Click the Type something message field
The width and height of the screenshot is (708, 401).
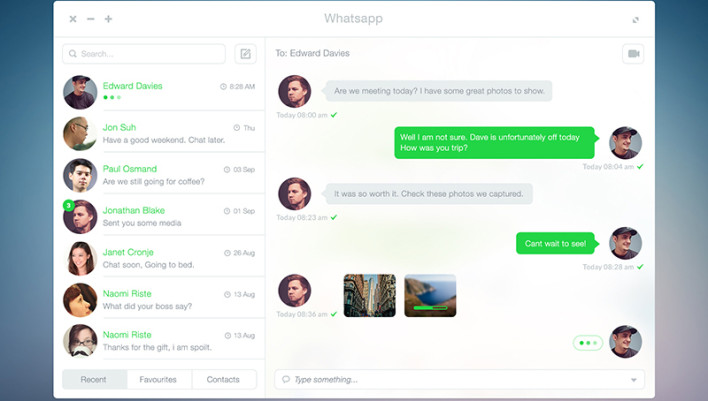pyautogui.click(x=459, y=379)
